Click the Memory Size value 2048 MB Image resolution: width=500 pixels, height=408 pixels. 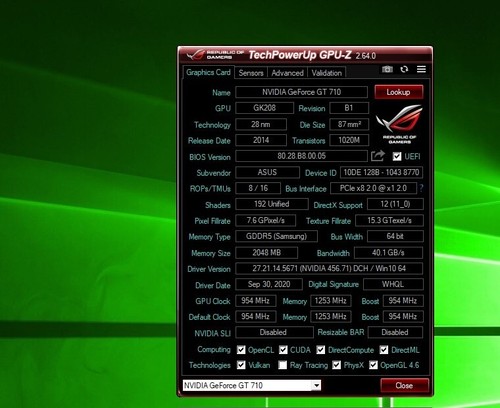[x=266, y=253]
